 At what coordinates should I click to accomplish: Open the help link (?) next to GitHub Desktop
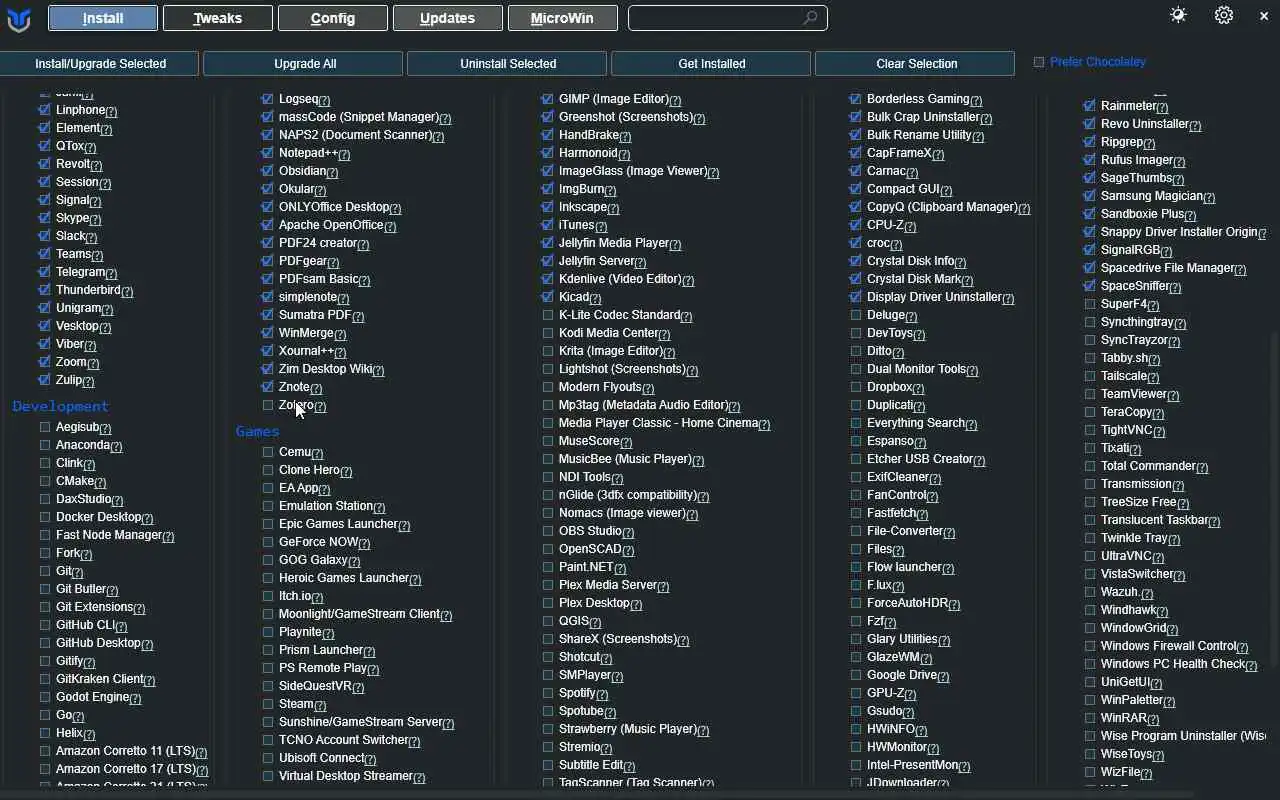(147, 644)
